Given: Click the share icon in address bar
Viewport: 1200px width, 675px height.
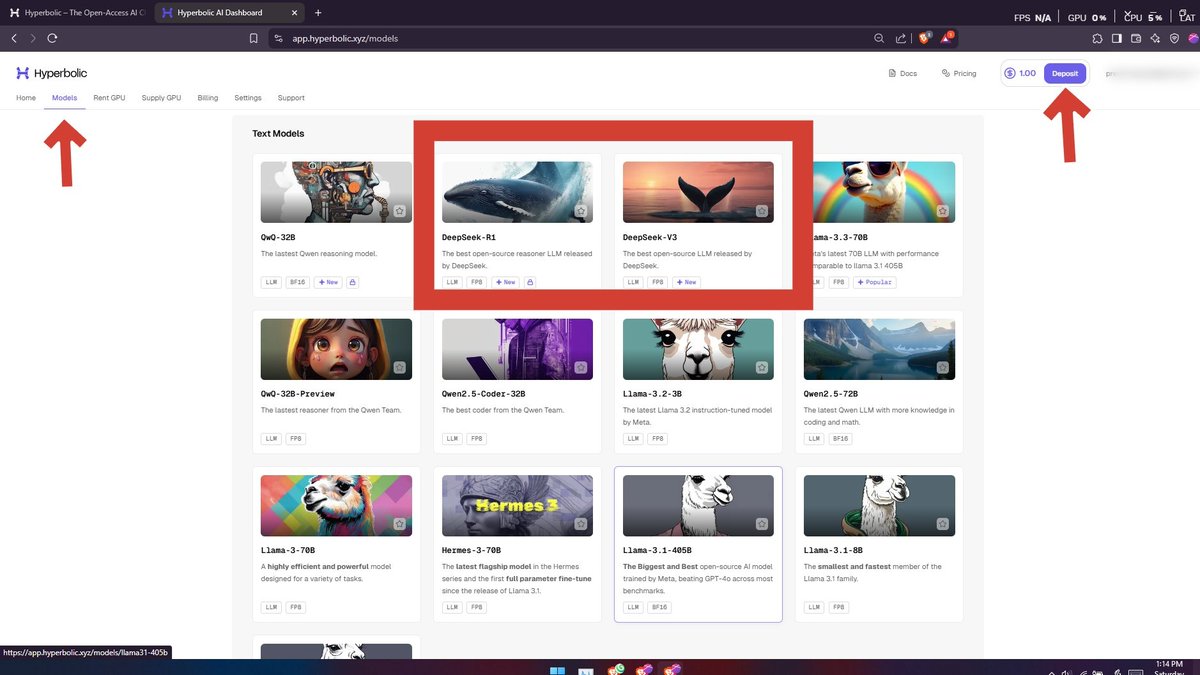Looking at the screenshot, I should 901,38.
